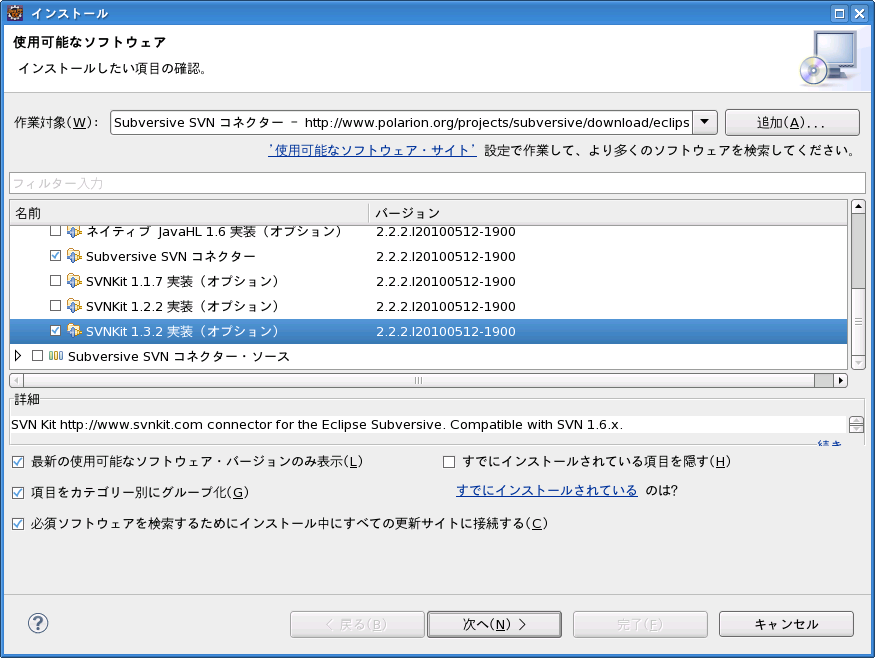Check the SVNKit 1.1.7 実装 checkbox
Viewport: 875px width, 658px height.
(x=55, y=281)
